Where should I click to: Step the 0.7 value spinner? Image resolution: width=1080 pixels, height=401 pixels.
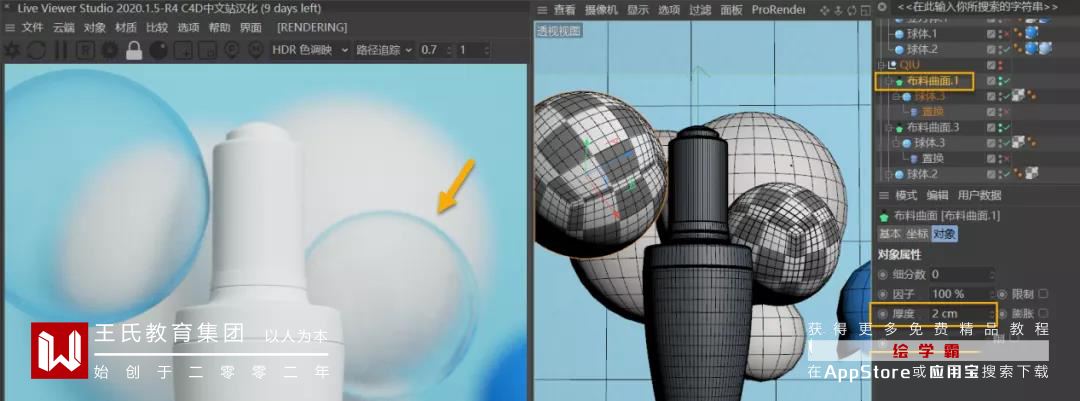pos(450,50)
